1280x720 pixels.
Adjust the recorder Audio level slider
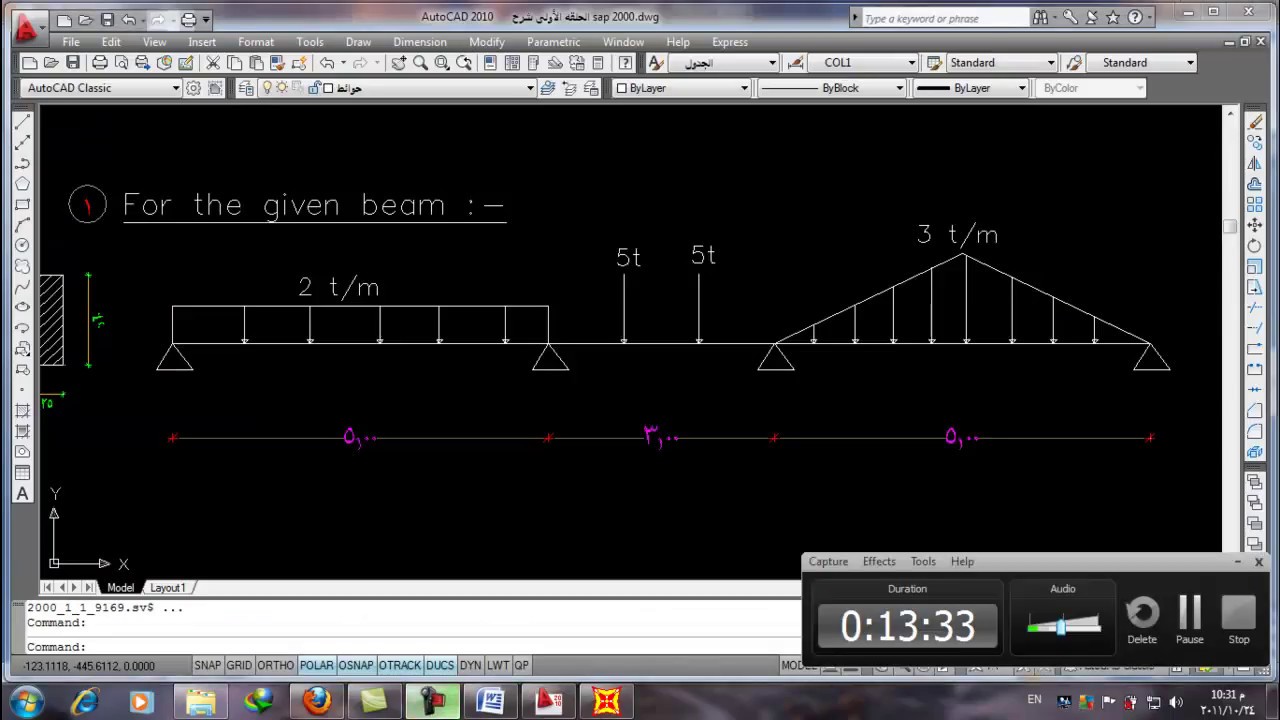coord(1063,626)
